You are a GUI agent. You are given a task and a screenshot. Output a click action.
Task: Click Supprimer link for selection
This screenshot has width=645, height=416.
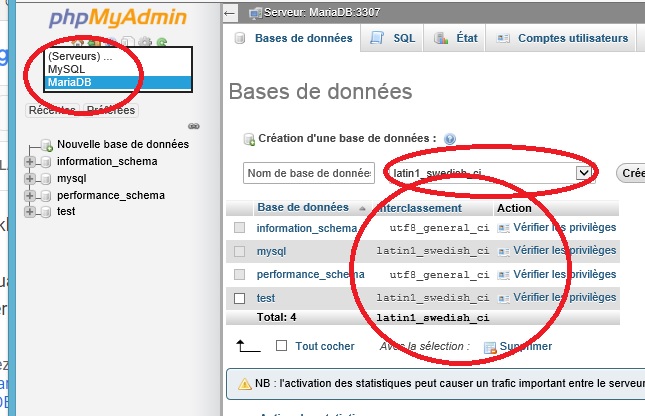point(526,346)
